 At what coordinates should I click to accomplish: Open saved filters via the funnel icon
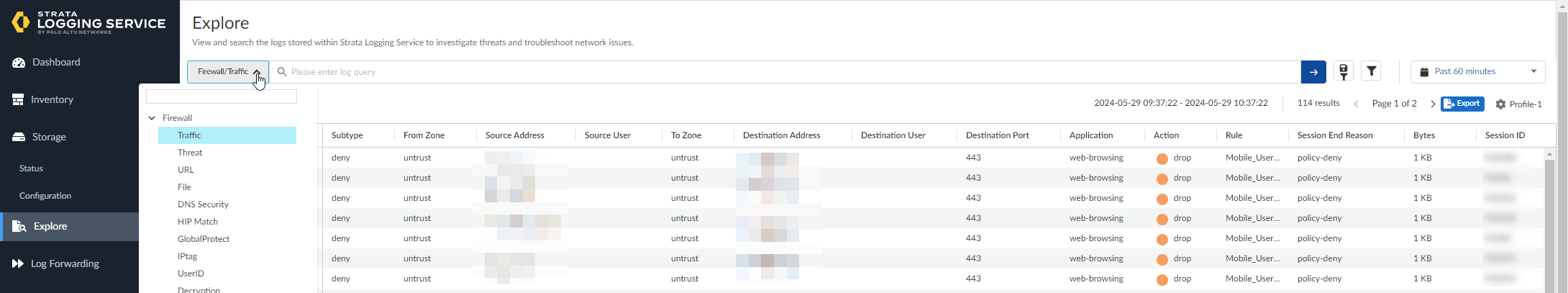pyautogui.click(x=1372, y=71)
